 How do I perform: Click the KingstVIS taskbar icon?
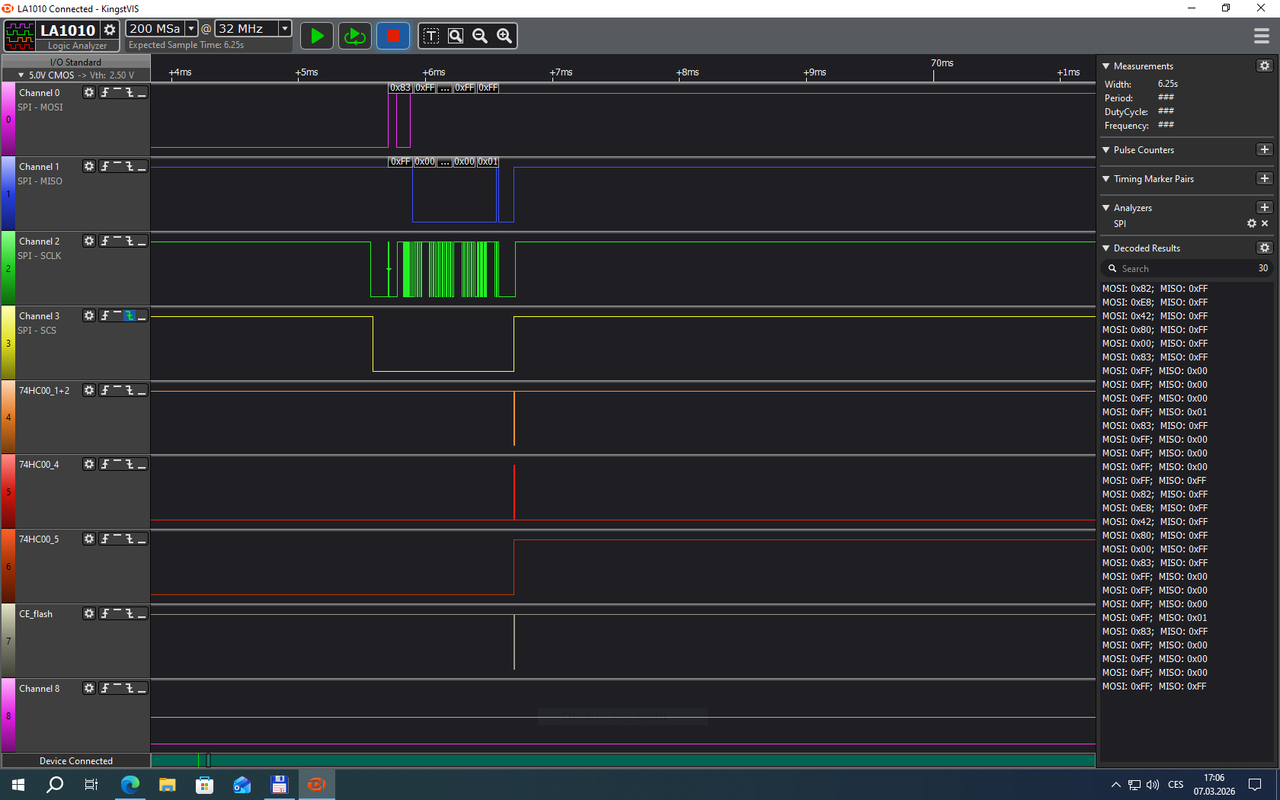pos(317,784)
